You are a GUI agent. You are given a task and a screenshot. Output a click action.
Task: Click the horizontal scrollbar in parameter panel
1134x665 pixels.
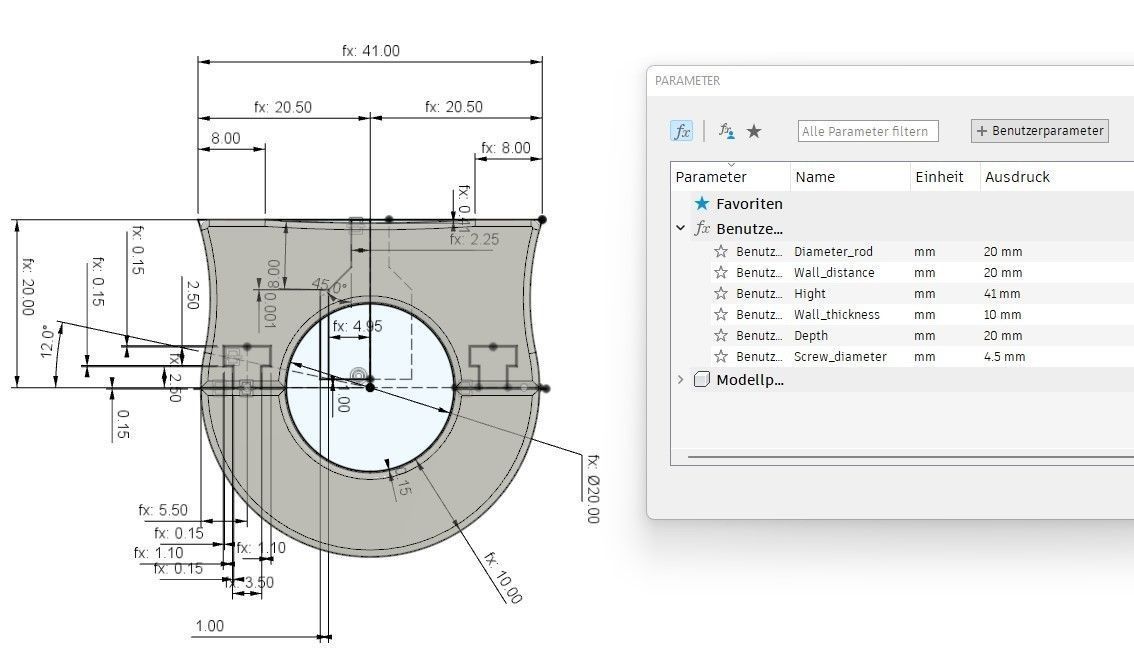coord(910,457)
